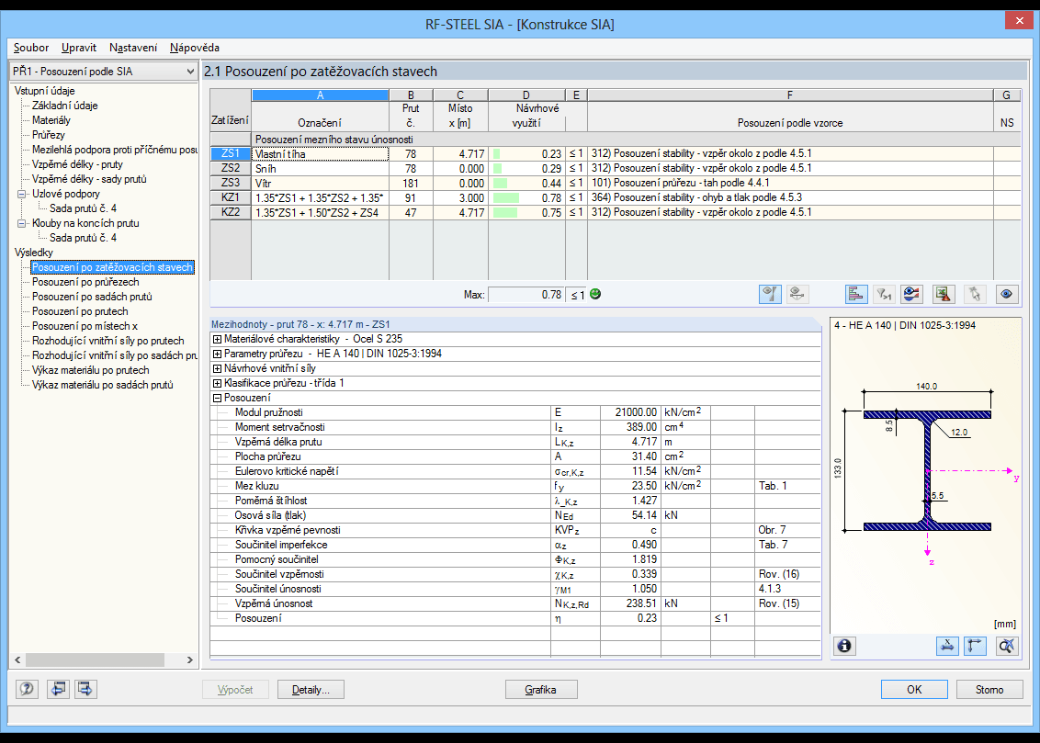Click the Eulerovo kritické napětí row
Screen dimensions: 1040x743
[515, 472]
